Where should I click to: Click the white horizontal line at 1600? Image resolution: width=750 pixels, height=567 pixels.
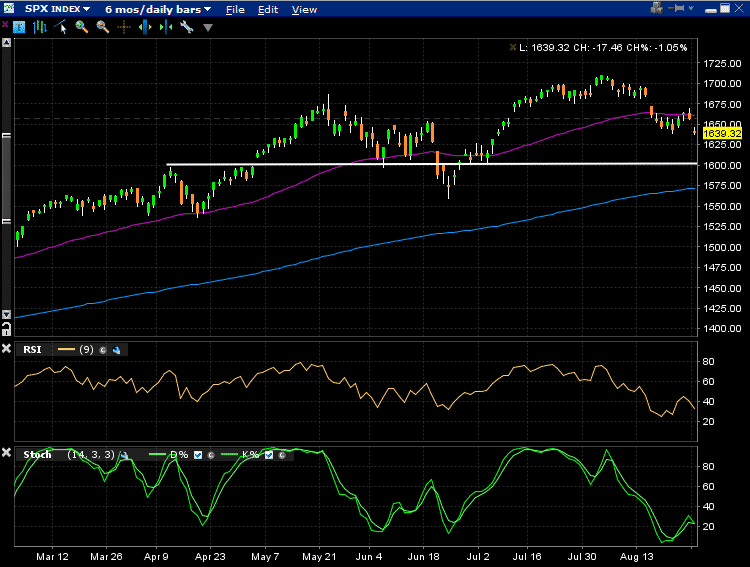[431, 164]
